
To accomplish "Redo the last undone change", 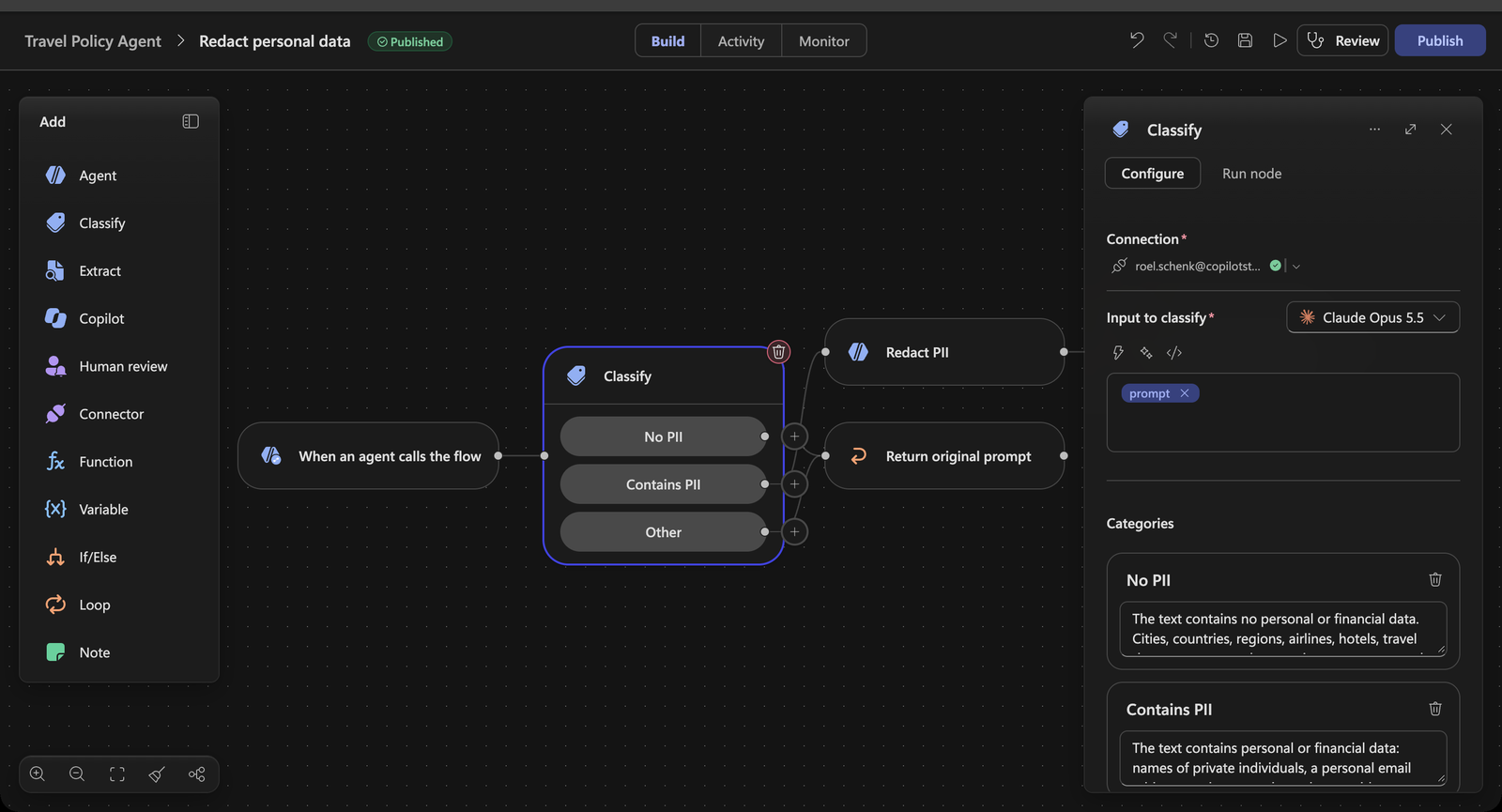I will point(1171,40).
